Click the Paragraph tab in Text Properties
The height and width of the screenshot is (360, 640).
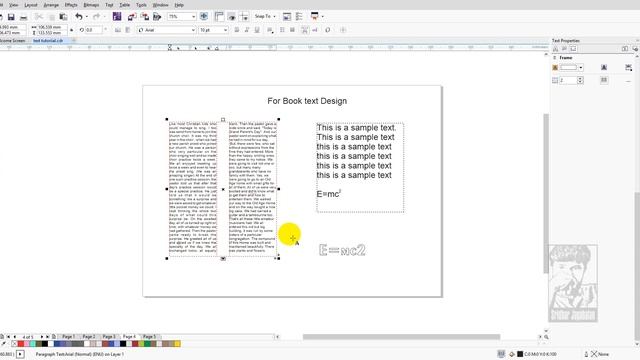(564, 49)
